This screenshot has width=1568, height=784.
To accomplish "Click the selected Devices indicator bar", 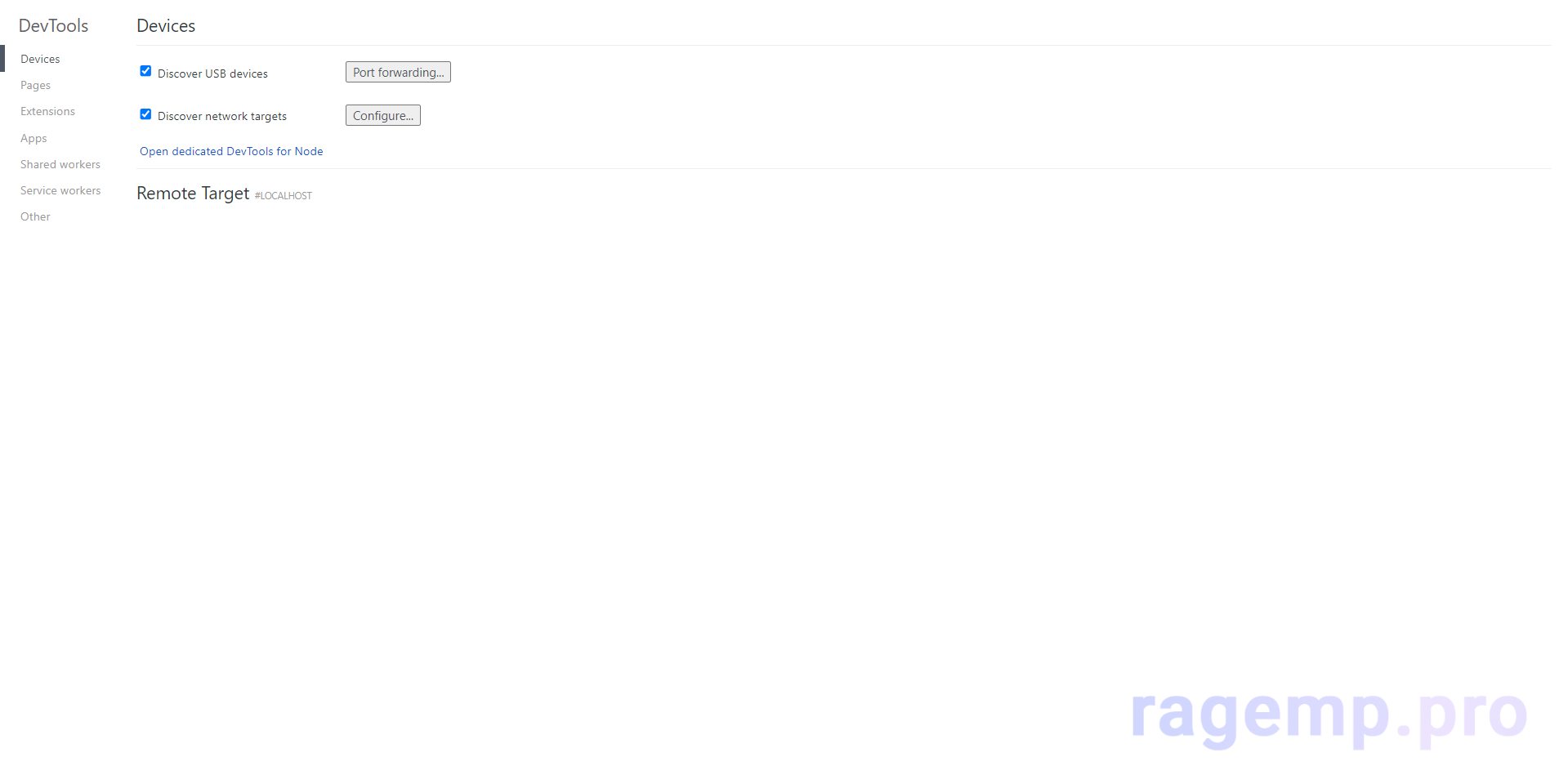I will click(x=2, y=59).
